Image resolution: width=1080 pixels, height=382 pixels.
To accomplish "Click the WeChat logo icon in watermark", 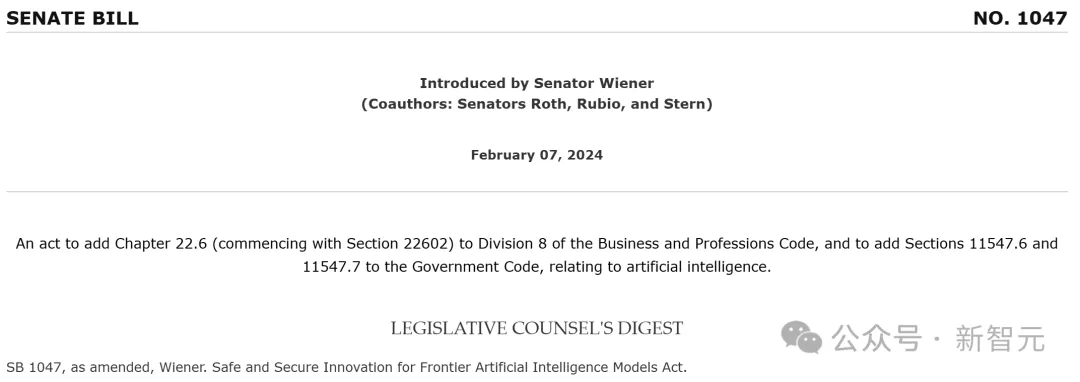I will (x=801, y=338).
